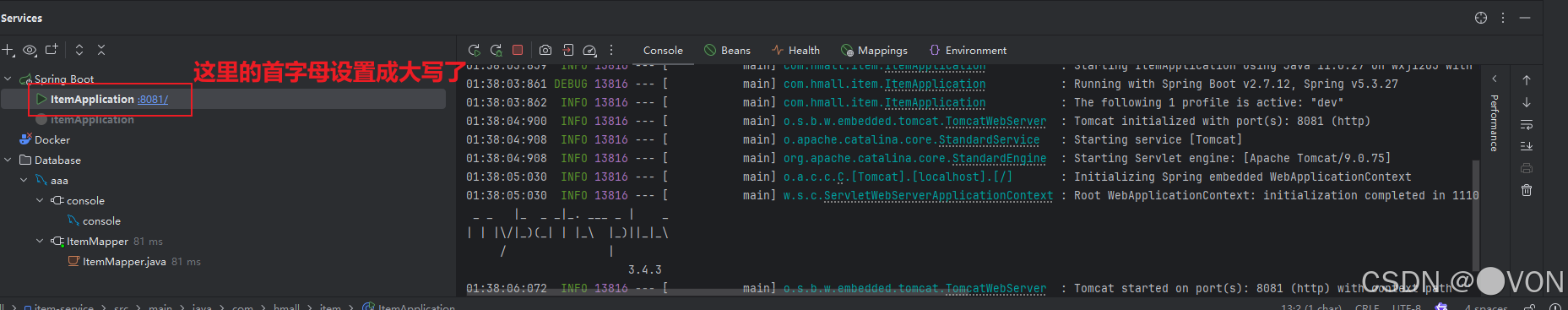The height and width of the screenshot is (310, 1568).
Task: Open the :8081/ link
Action: 153,99
